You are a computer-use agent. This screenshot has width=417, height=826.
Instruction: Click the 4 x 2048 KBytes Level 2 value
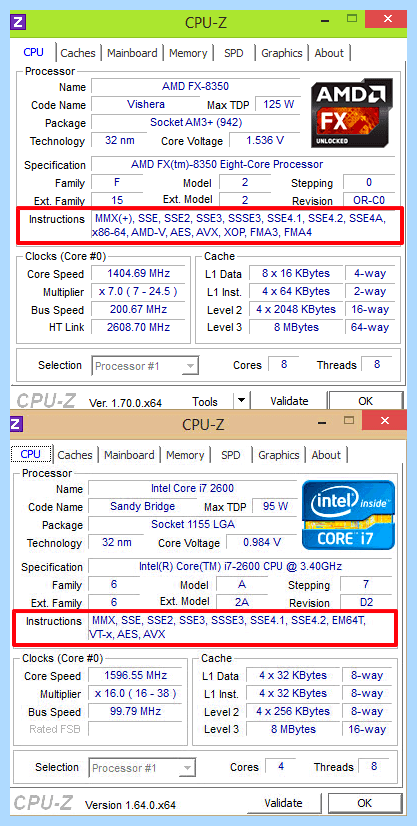pyautogui.click(x=296, y=309)
